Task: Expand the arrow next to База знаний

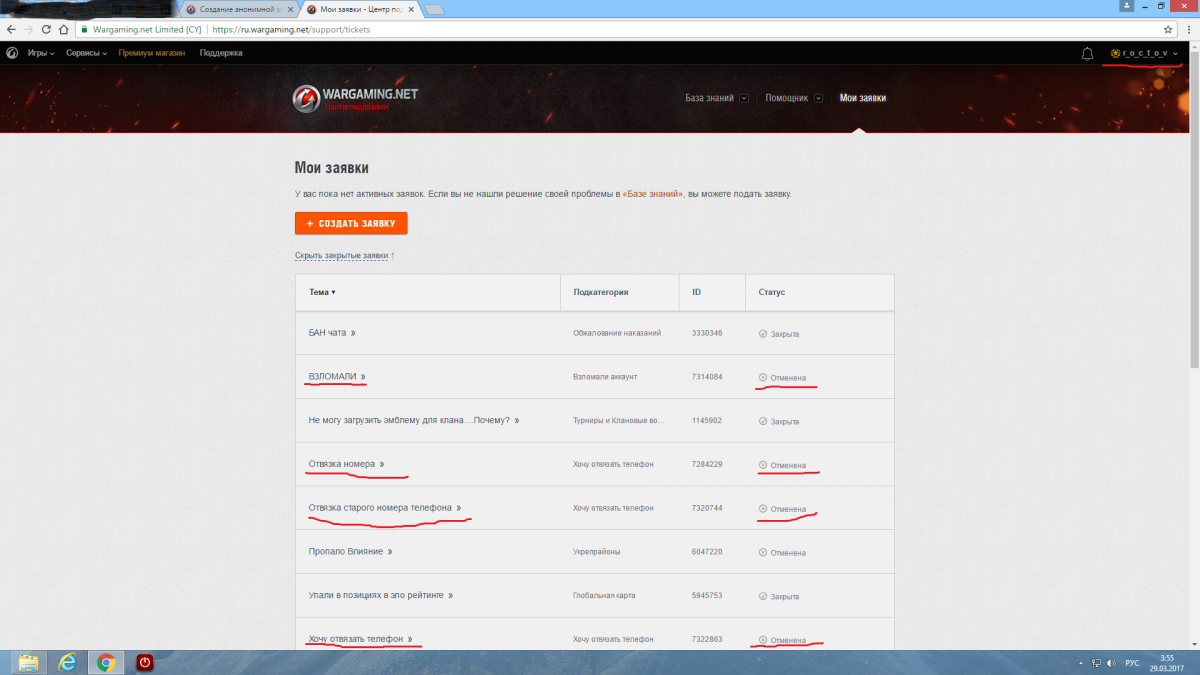Action: (744, 98)
